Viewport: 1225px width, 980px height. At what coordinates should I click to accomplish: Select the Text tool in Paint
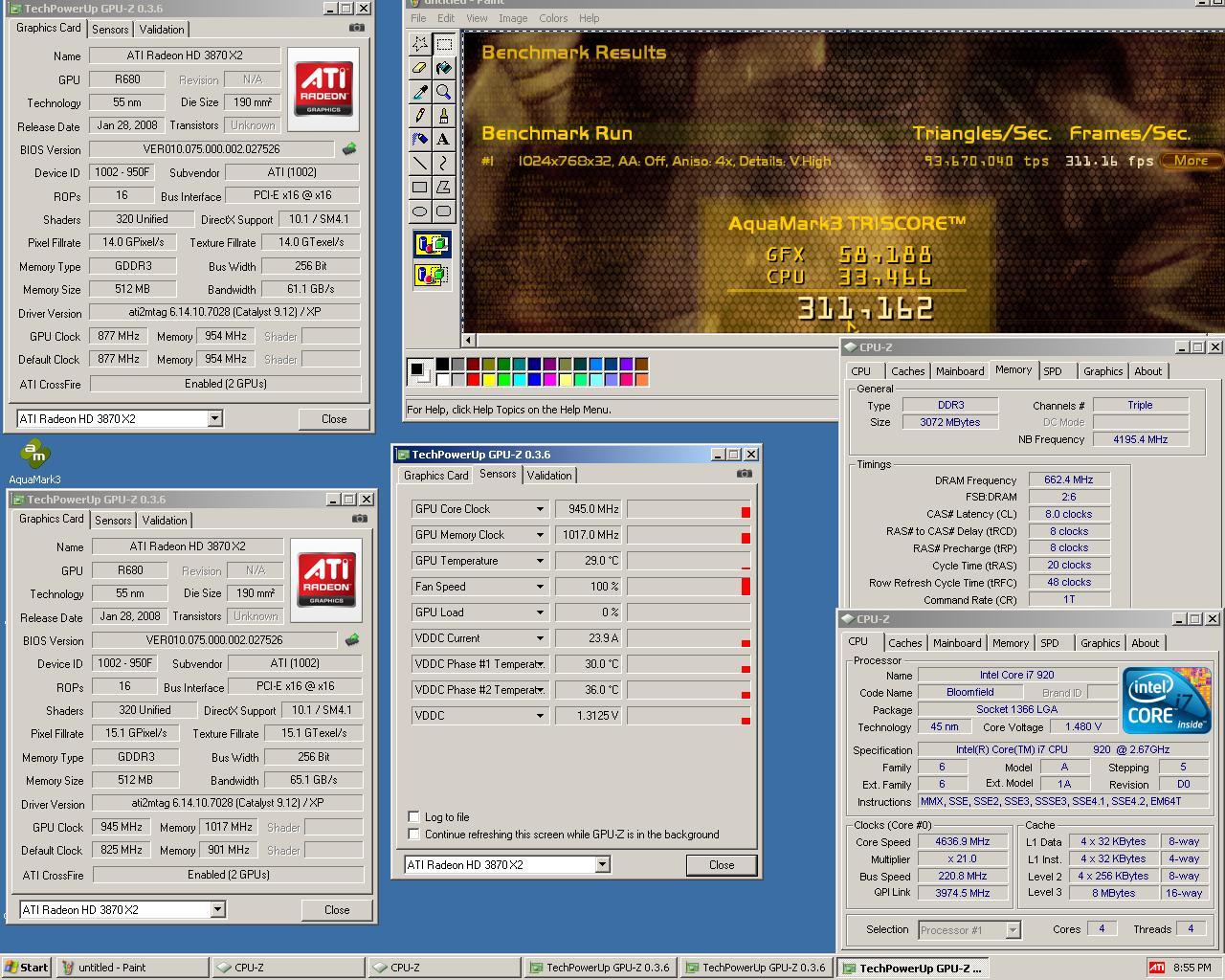tap(443, 140)
